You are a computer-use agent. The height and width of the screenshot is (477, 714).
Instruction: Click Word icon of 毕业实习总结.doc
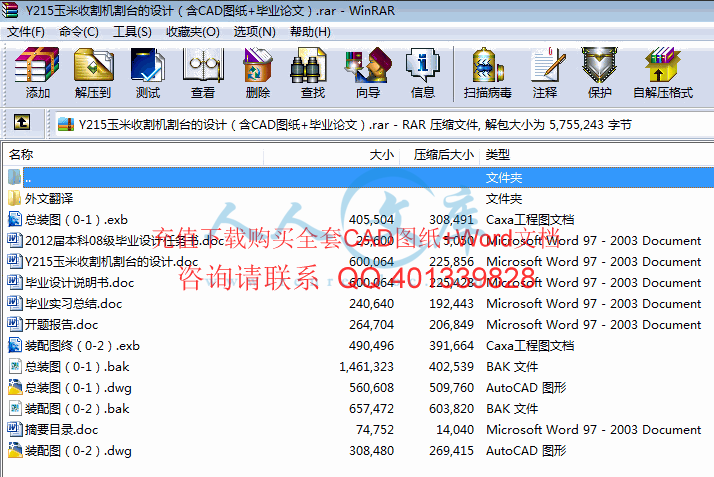(15, 304)
